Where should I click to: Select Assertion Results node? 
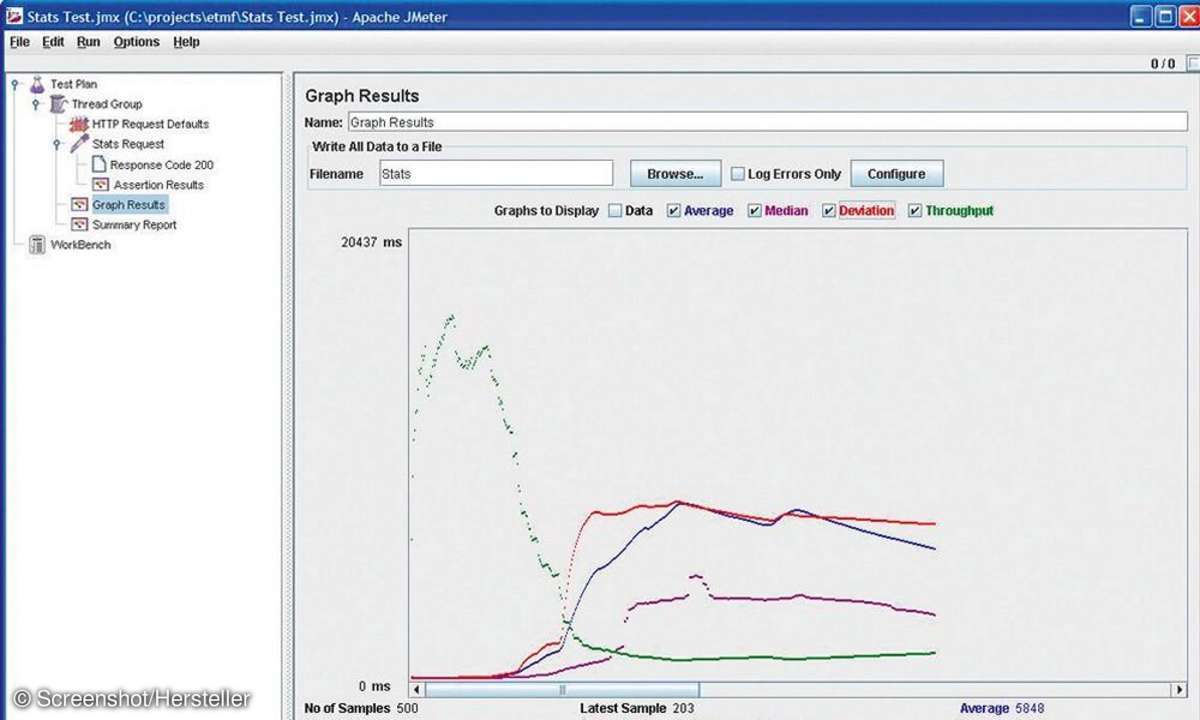point(158,185)
